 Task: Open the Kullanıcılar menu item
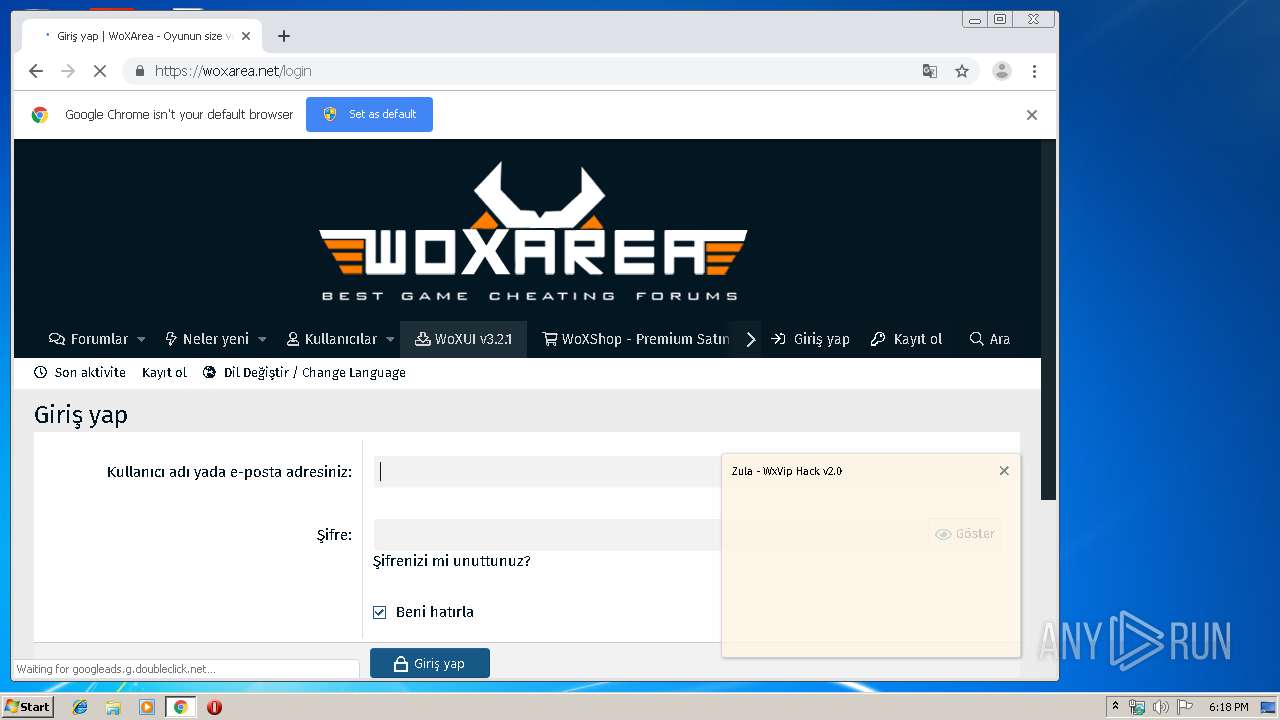pos(332,339)
